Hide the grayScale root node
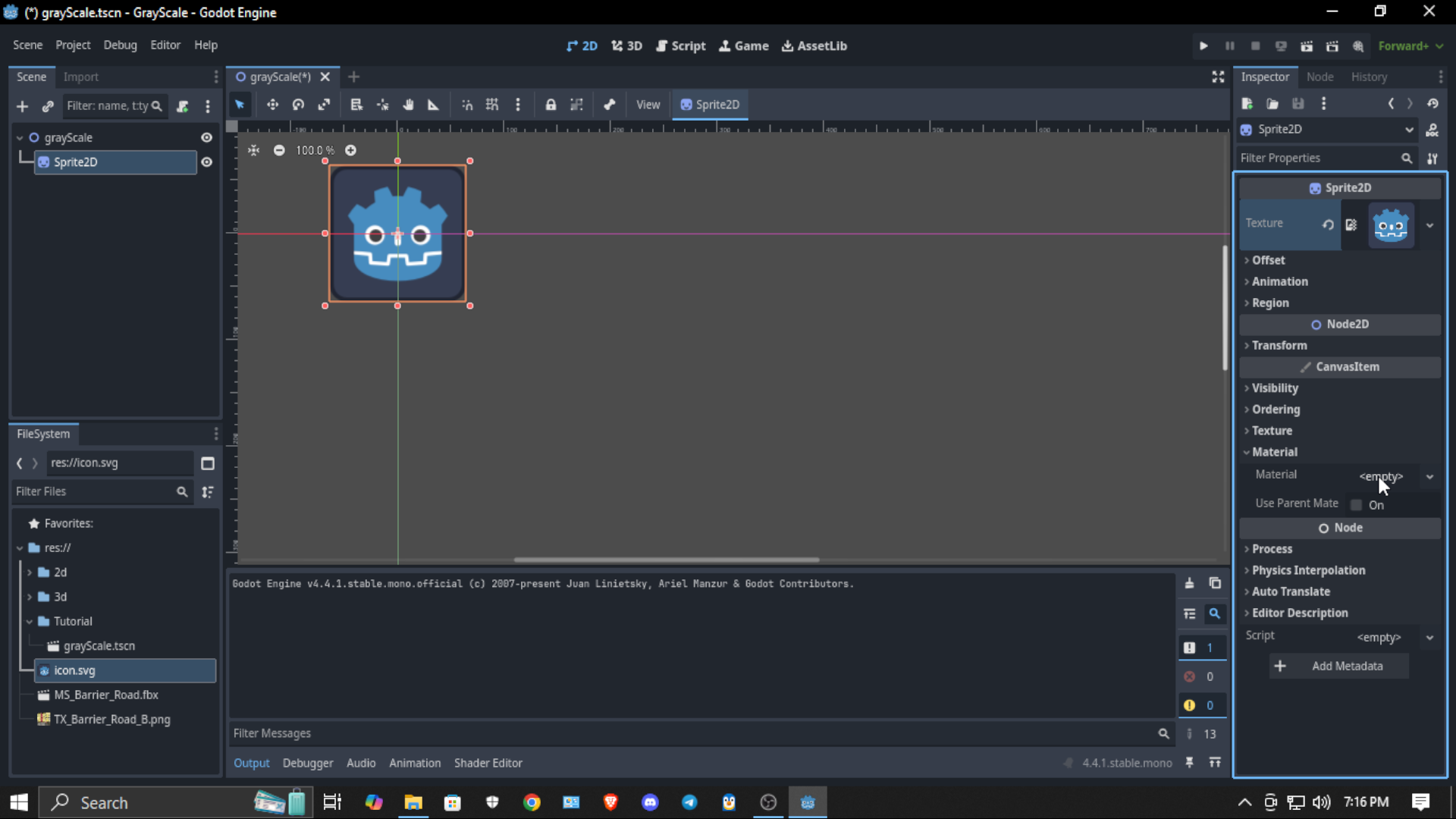The height and width of the screenshot is (819, 1456). click(206, 137)
